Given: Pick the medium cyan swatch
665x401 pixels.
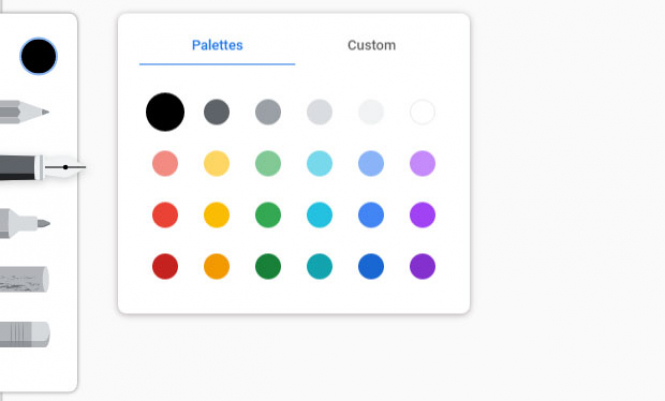Looking at the screenshot, I should pos(319,215).
